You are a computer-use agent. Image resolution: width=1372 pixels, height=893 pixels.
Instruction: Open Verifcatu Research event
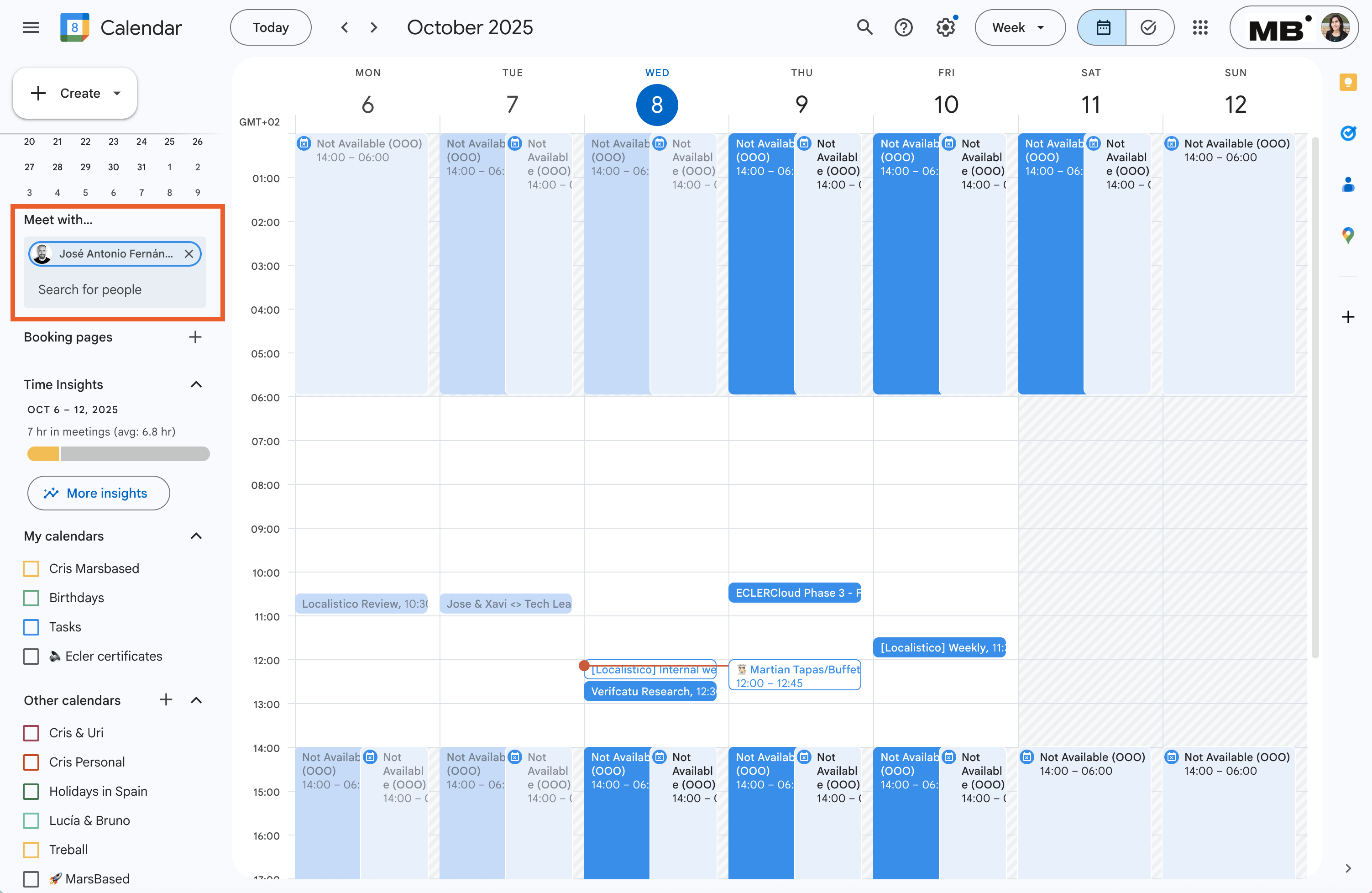click(x=649, y=691)
